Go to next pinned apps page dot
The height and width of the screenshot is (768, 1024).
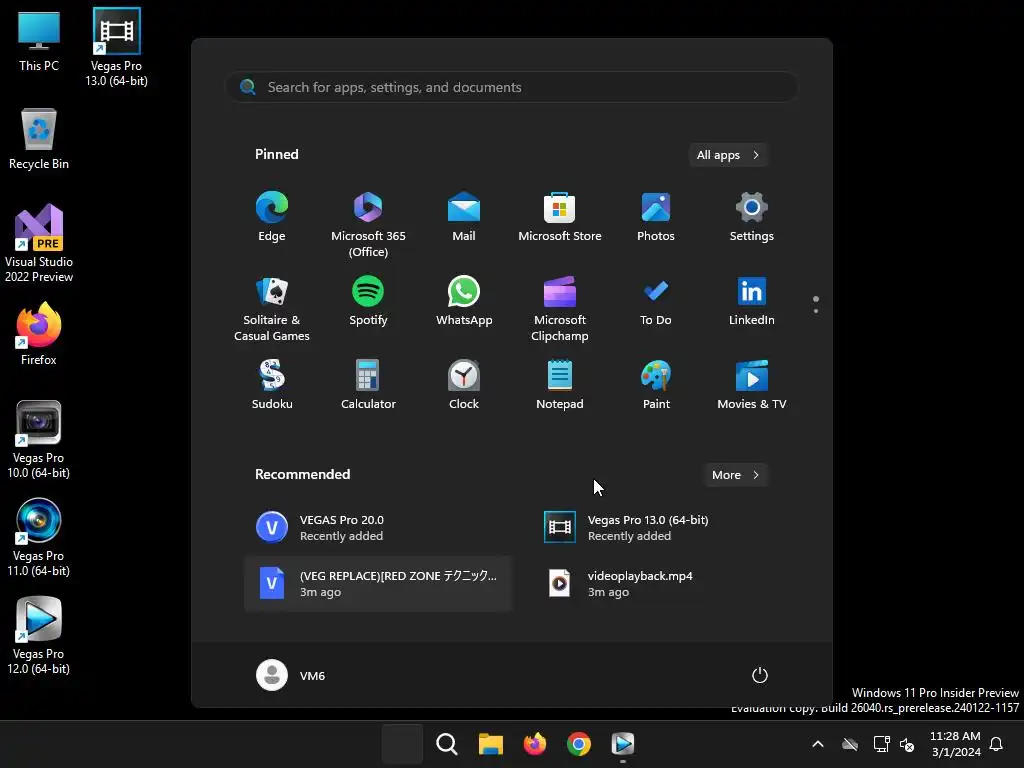pos(816,311)
